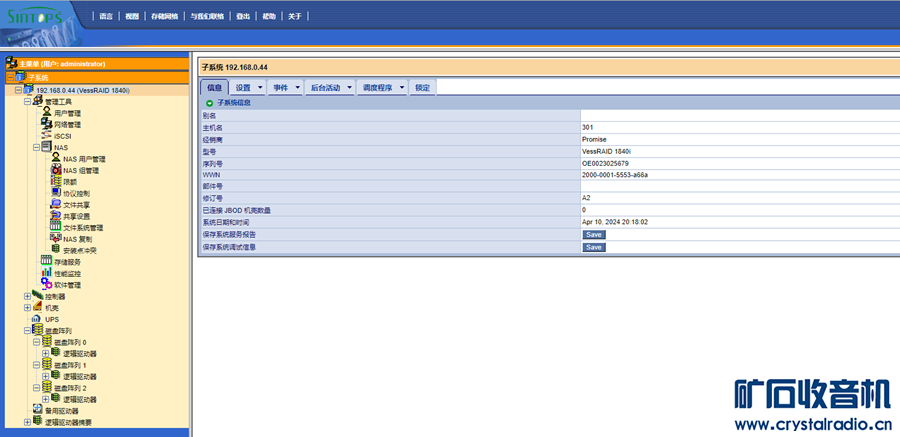This screenshot has width=900, height=437.
Task: Click Save for 保存系统服务报告
Action: [593, 234]
